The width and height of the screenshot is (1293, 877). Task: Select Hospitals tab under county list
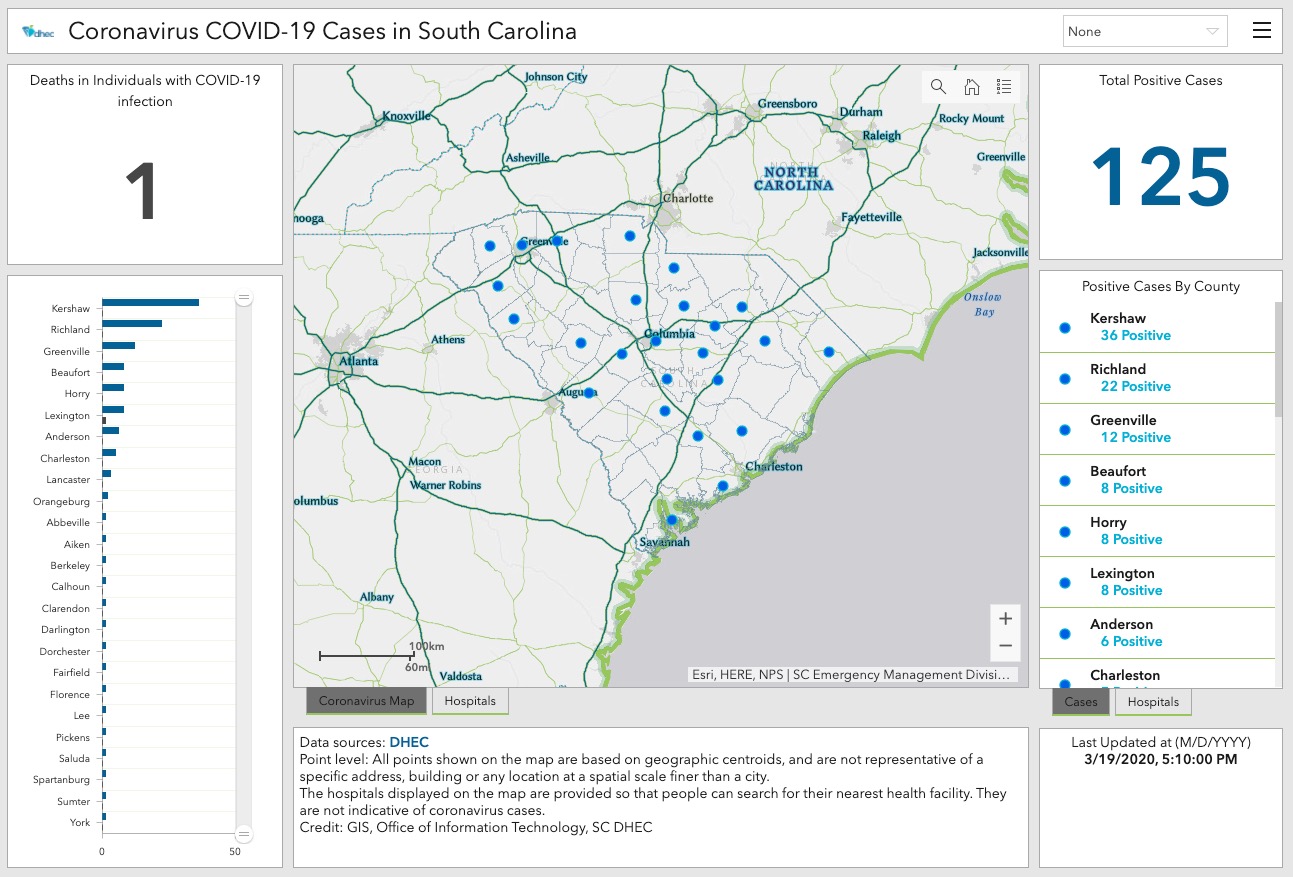[1153, 702]
